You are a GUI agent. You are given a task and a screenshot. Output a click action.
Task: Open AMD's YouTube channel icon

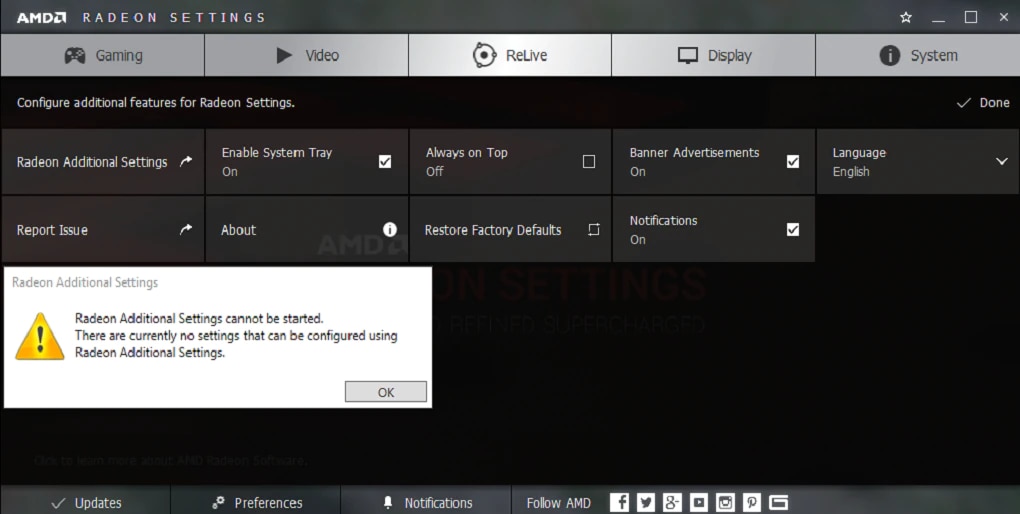pos(699,502)
